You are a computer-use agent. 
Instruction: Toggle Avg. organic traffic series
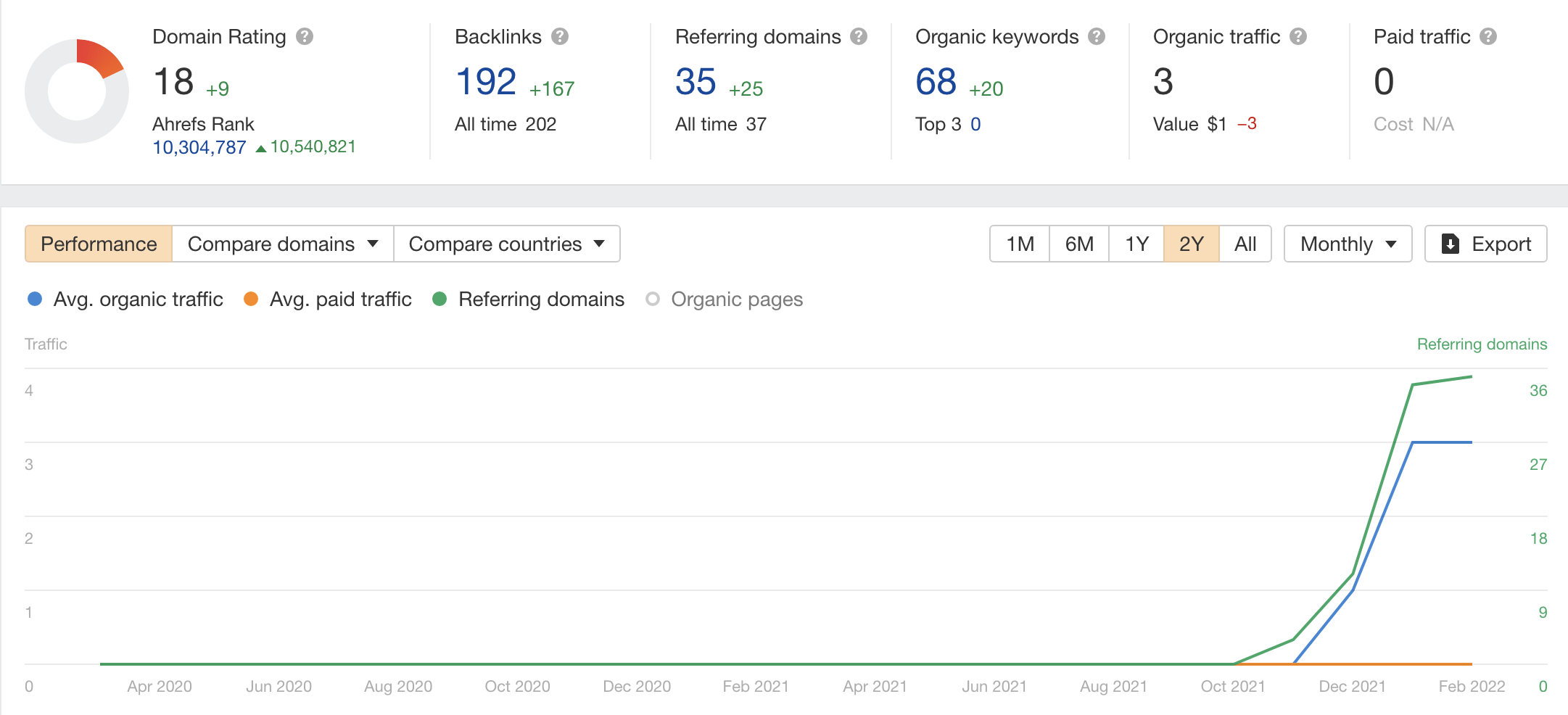(x=125, y=299)
